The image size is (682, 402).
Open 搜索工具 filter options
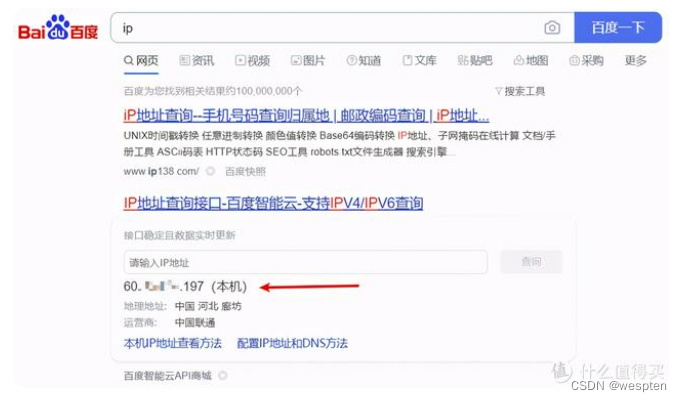point(520,91)
